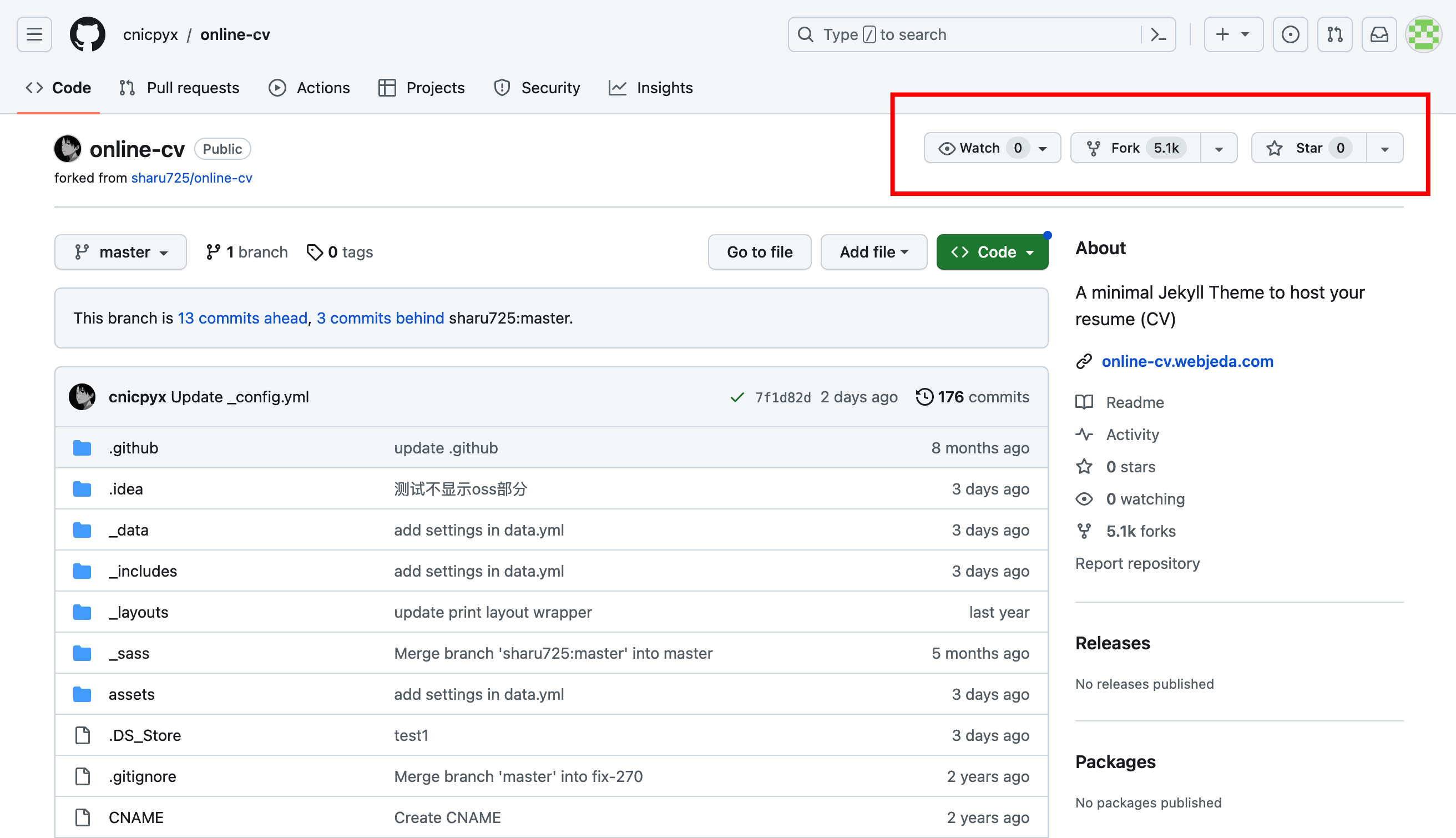This screenshot has height=838, width=1456.
Task: Open the user avatar menu
Action: tap(1423, 34)
